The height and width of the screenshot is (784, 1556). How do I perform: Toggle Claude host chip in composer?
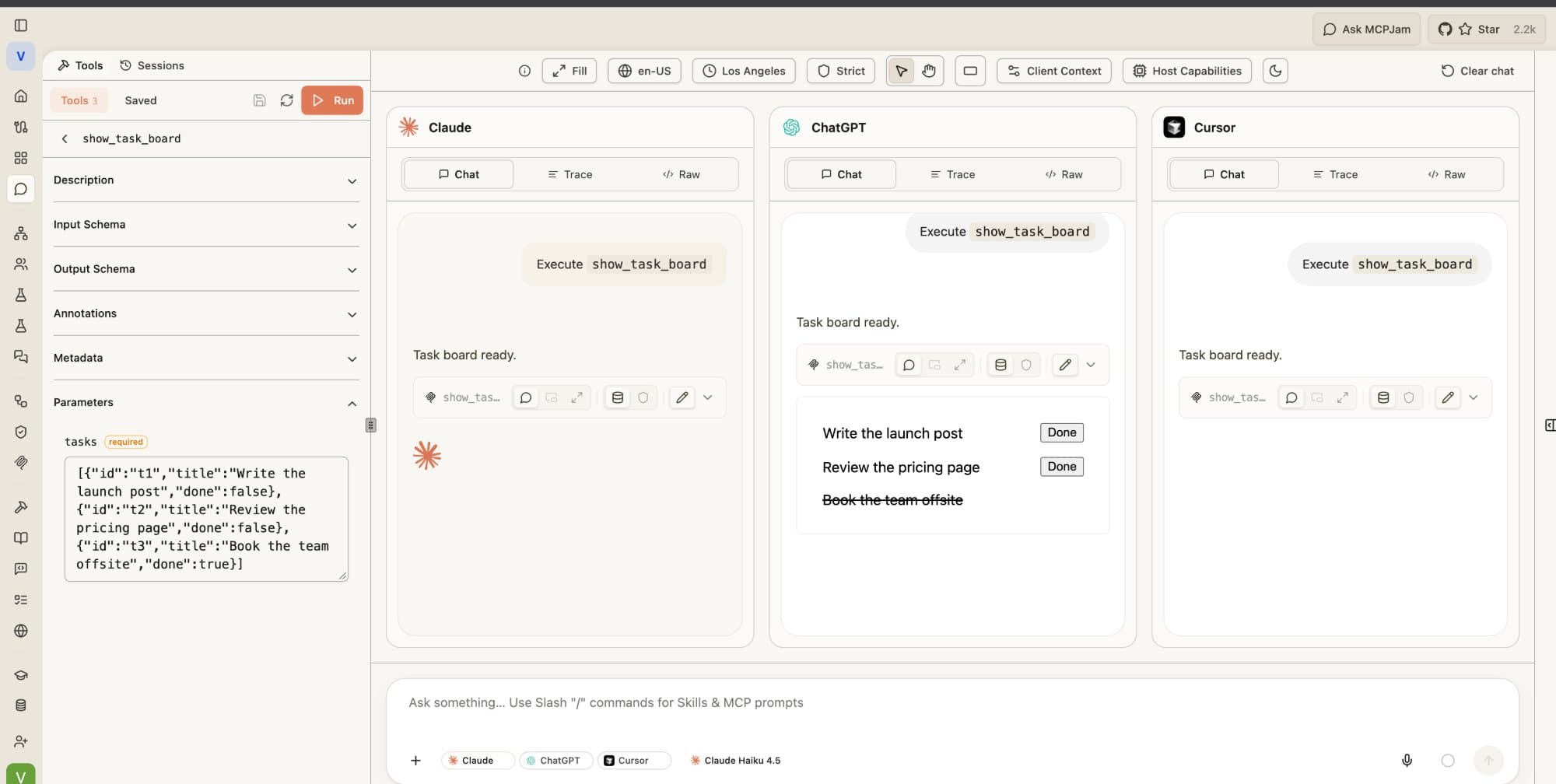477,761
